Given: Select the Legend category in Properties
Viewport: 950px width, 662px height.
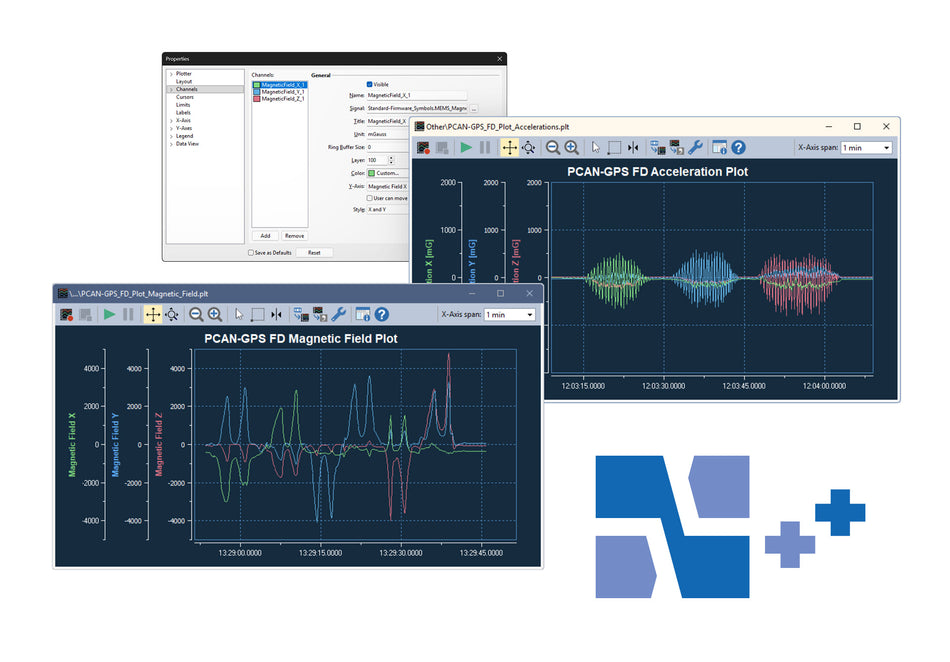Looking at the screenshot, I should click(185, 135).
